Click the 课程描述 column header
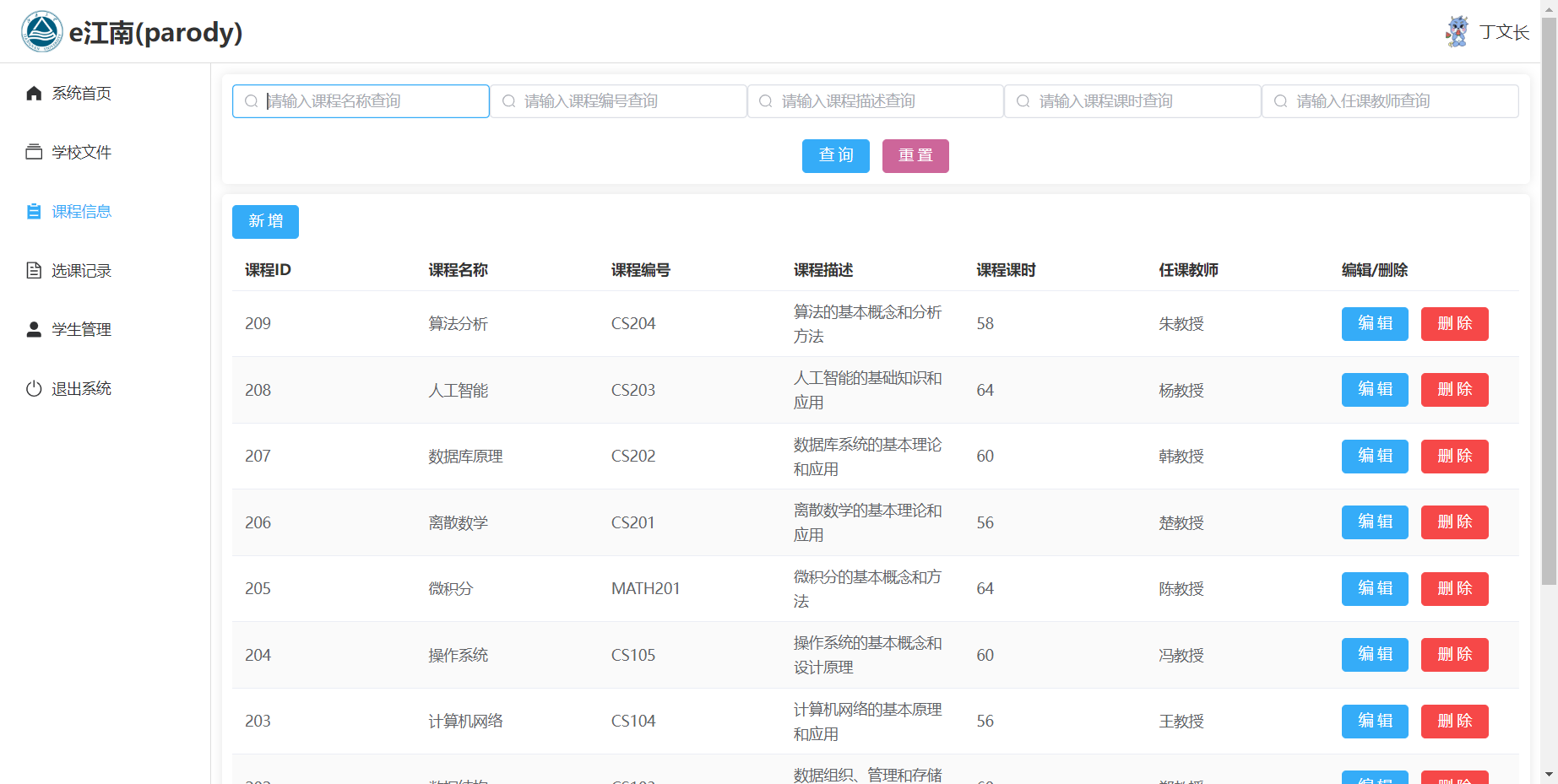The image size is (1558, 784). click(x=823, y=270)
